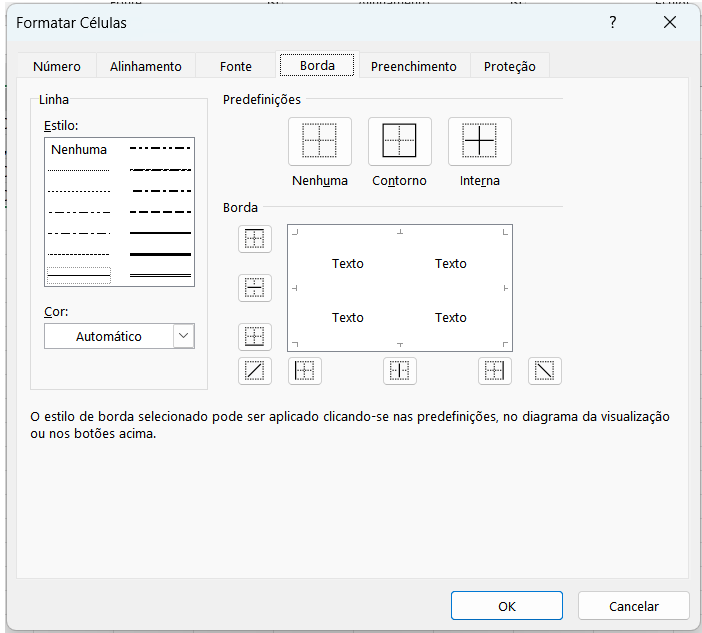This screenshot has height=633, width=702.
Task: Apply the Interna inside borders preset
Action: coord(479,142)
